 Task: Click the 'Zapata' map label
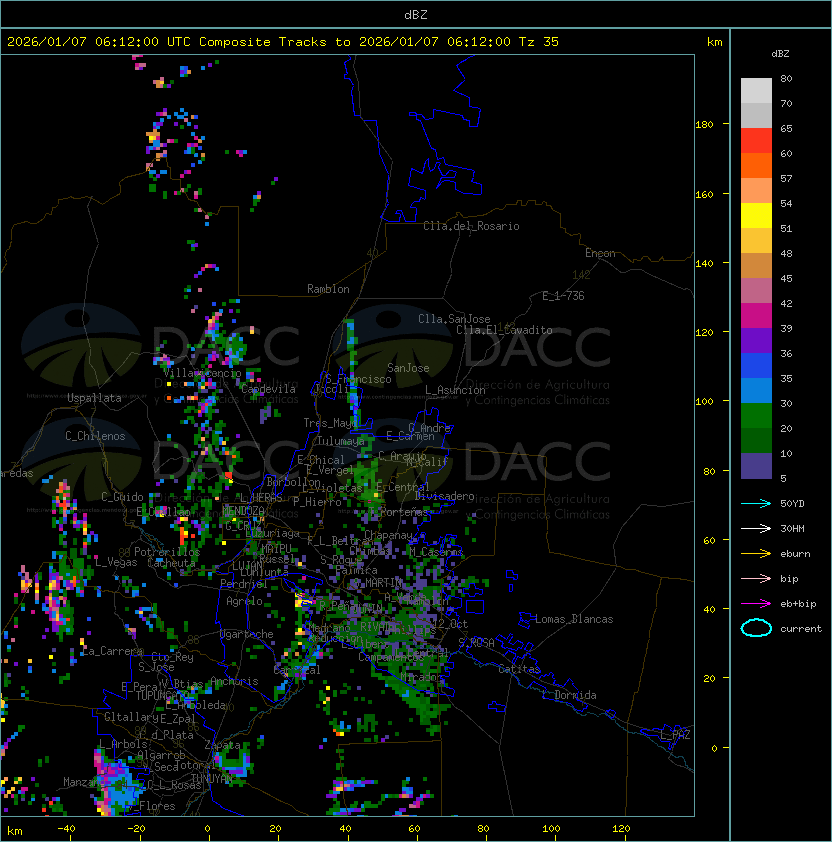click(222, 745)
